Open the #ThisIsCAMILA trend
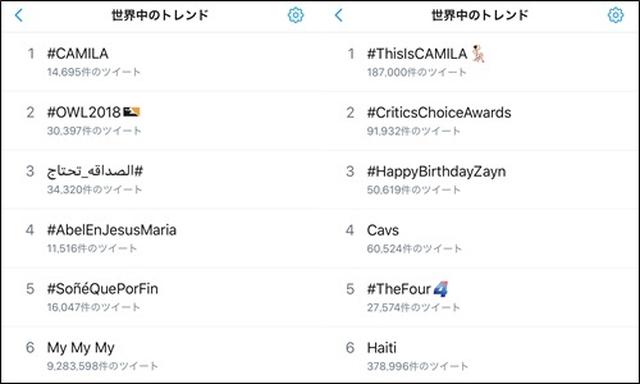Image resolution: width=640 pixels, height=384 pixels. coord(482,62)
